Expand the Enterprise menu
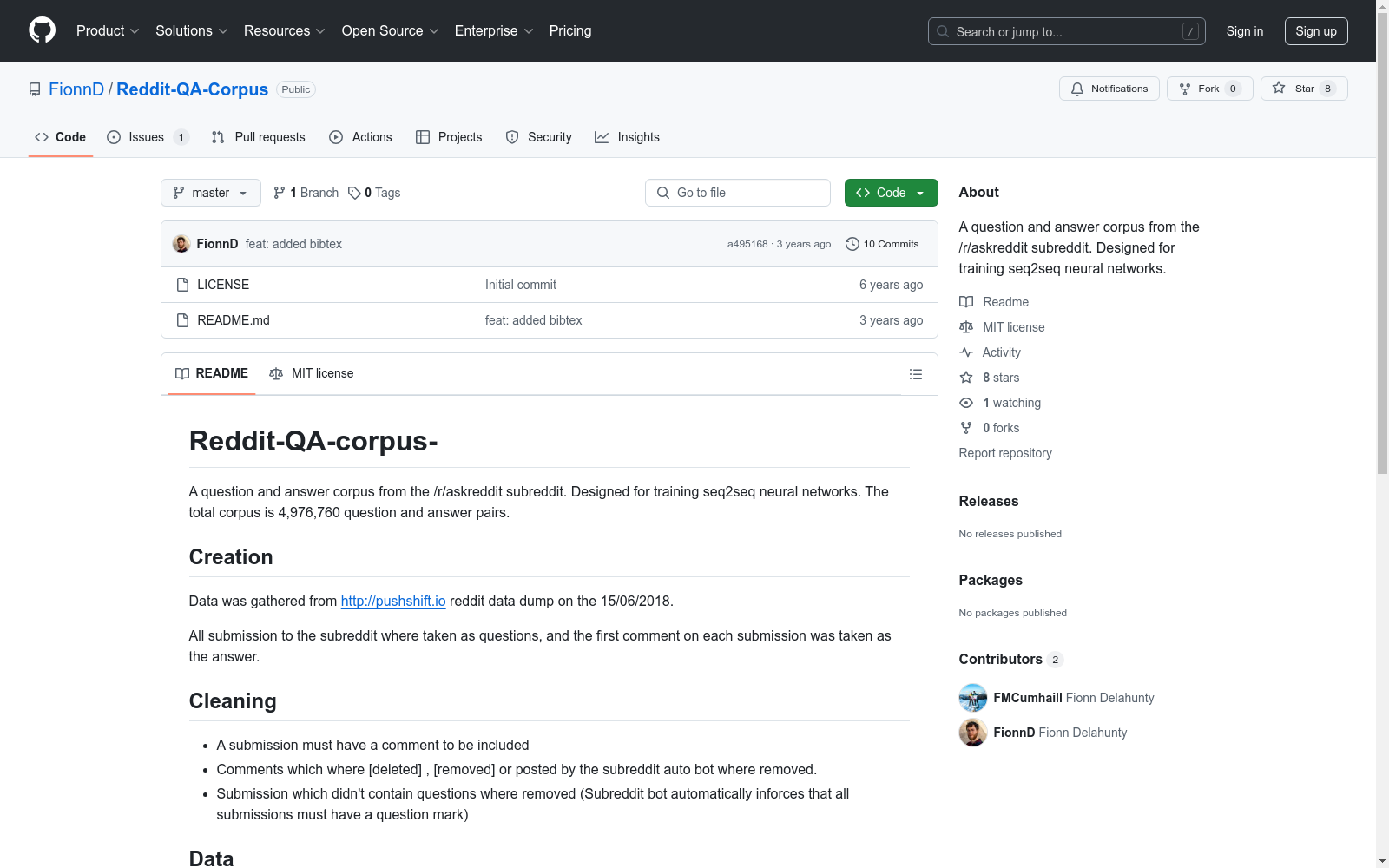The height and width of the screenshot is (868, 1389). [x=494, y=31]
